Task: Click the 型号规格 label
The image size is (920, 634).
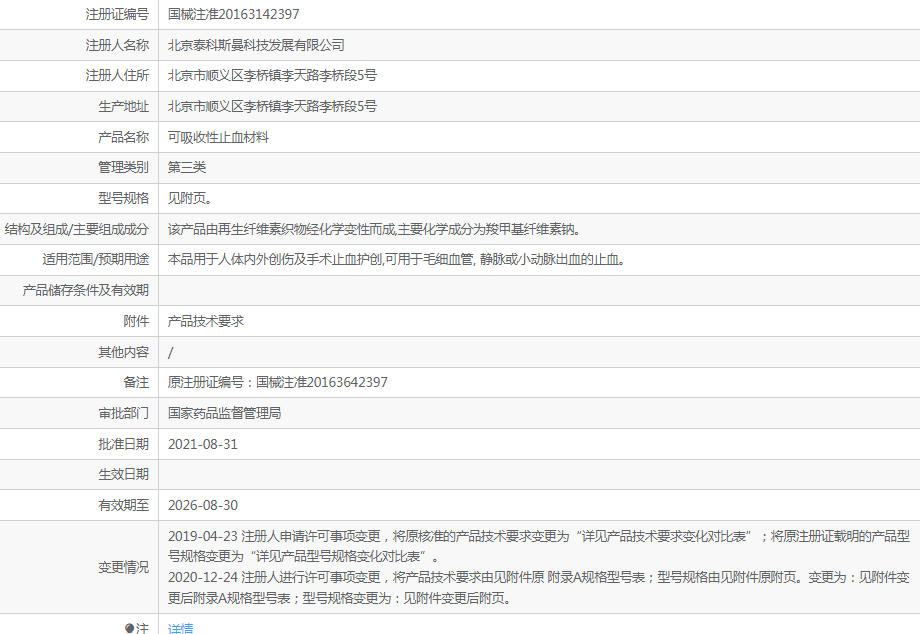Action: point(124,198)
